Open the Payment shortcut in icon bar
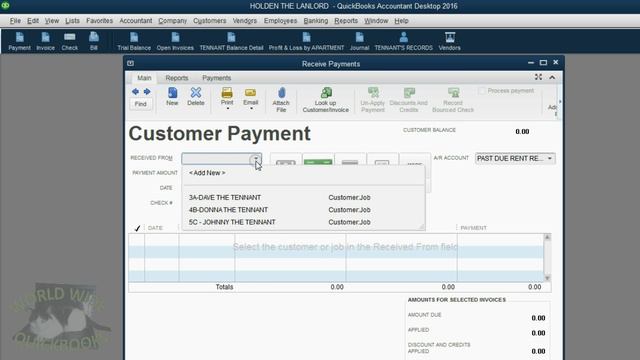This screenshot has width=640, height=360. pyautogui.click(x=19, y=42)
